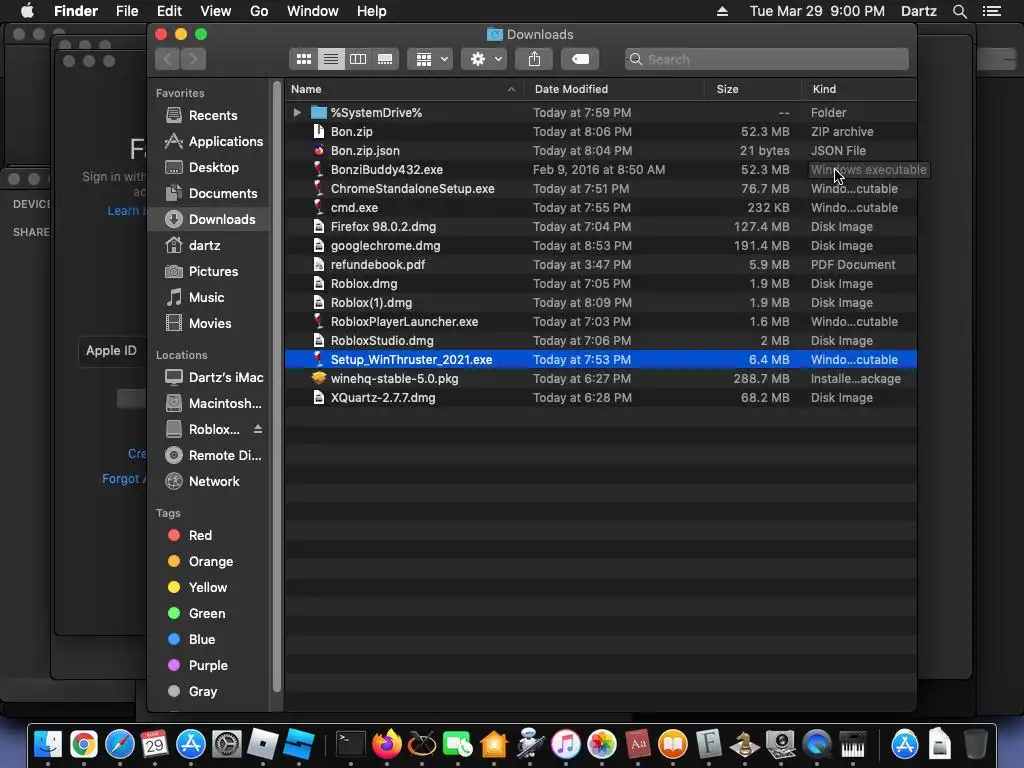Image resolution: width=1024 pixels, height=768 pixels.
Task: Open the View menu
Action: click(216, 11)
